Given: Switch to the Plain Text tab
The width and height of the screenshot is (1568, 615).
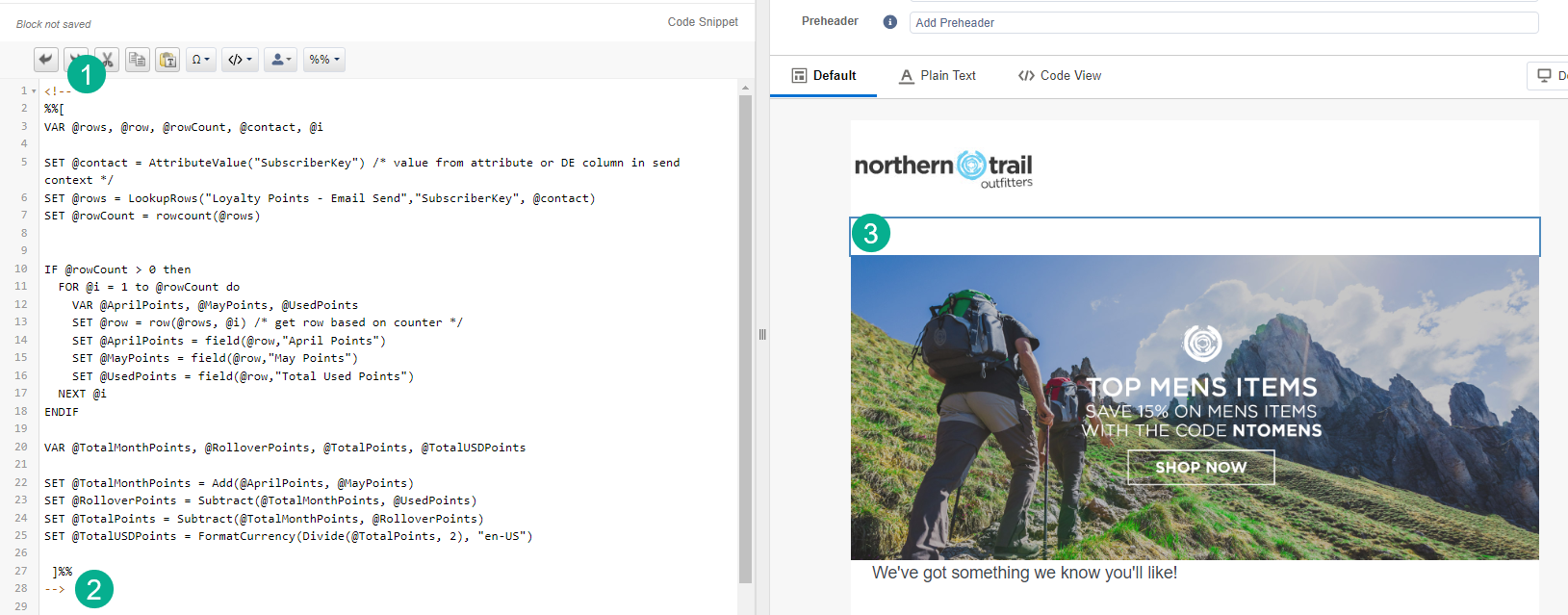Looking at the screenshot, I should pyautogui.click(x=938, y=76).
